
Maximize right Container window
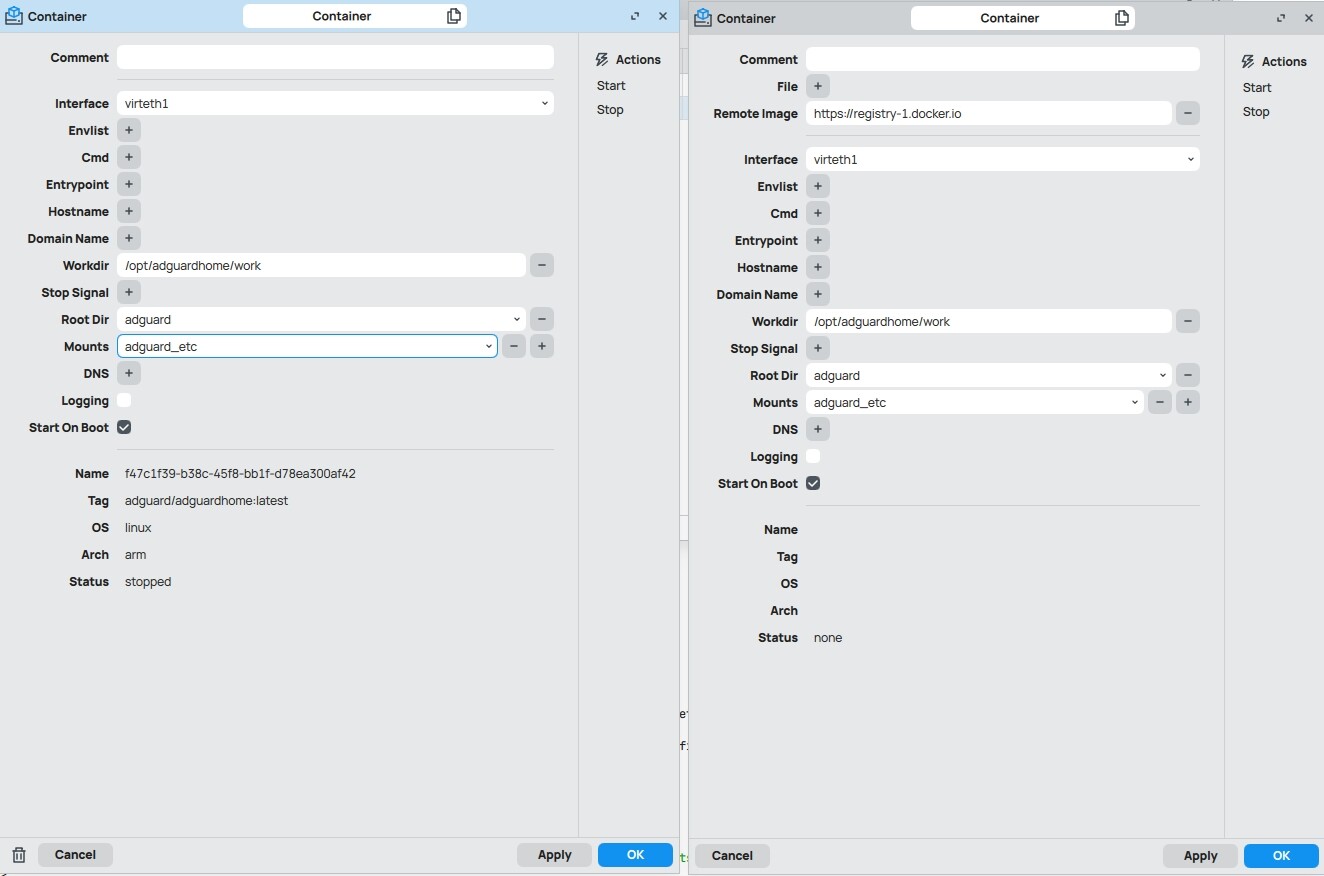click(x=1281, y=18)
